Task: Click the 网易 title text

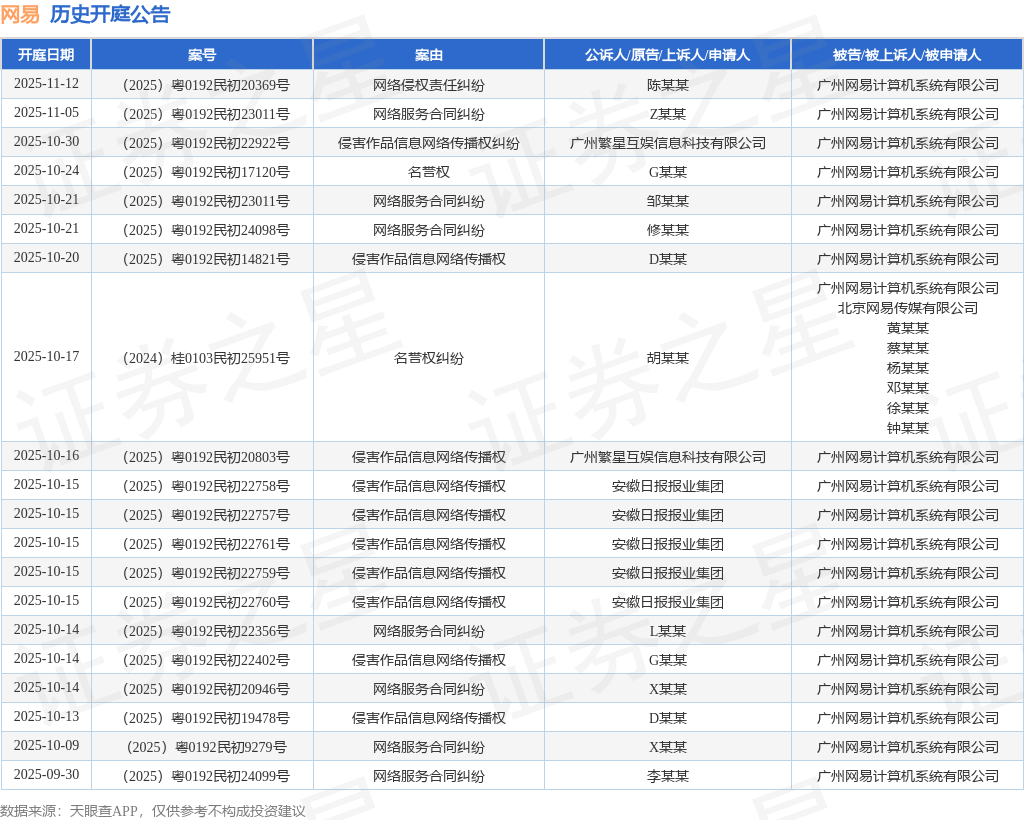Action: click(20, 14)
